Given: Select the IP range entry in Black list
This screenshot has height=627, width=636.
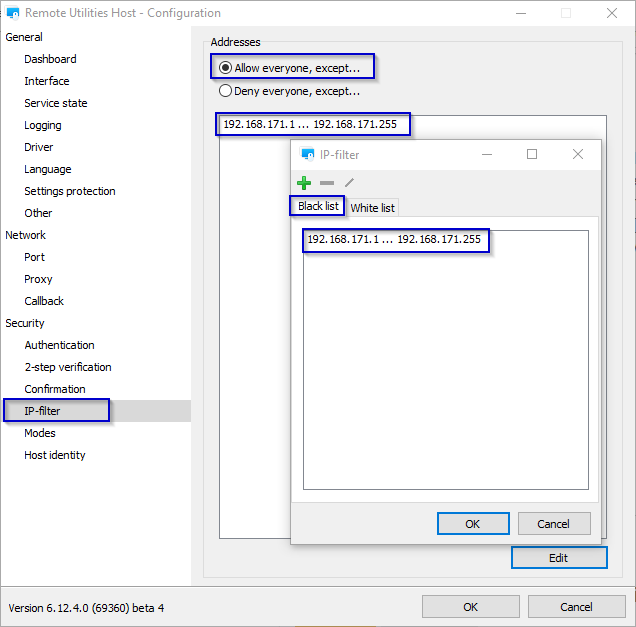Looking at the screenshot, I should click(394, 240).
